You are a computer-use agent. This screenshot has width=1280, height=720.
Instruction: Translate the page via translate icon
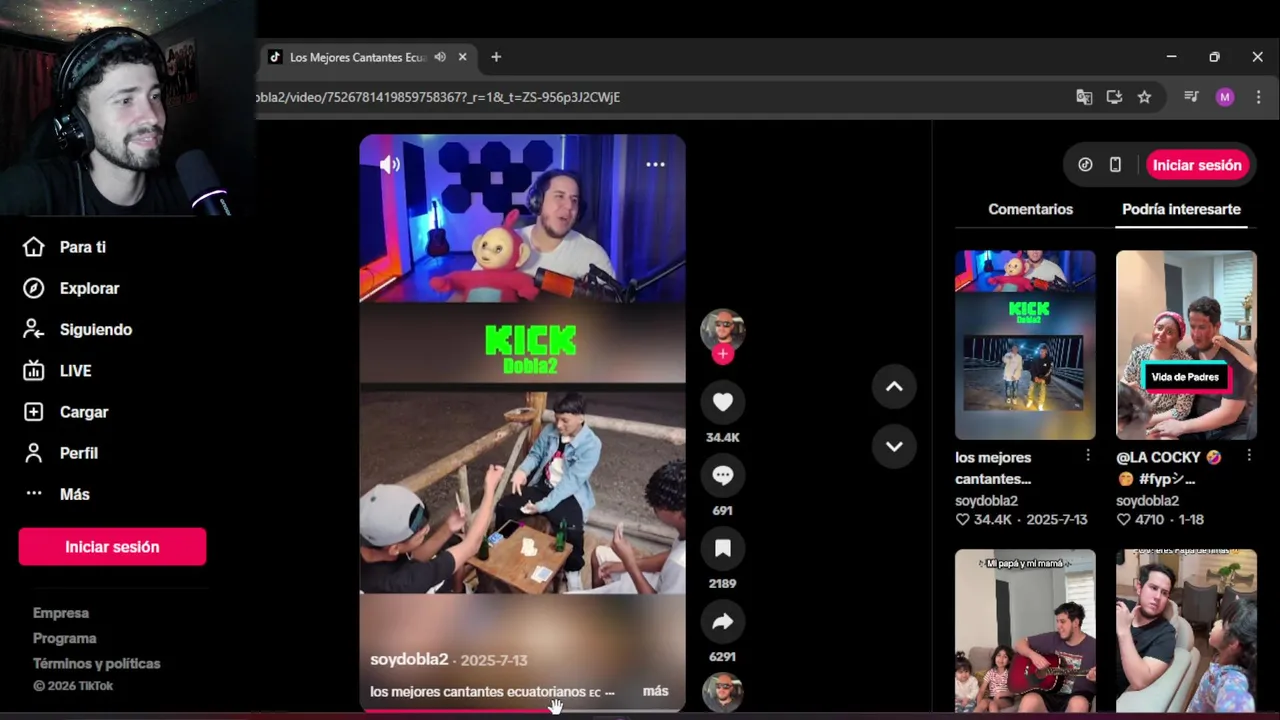[x=1084, y=97]
